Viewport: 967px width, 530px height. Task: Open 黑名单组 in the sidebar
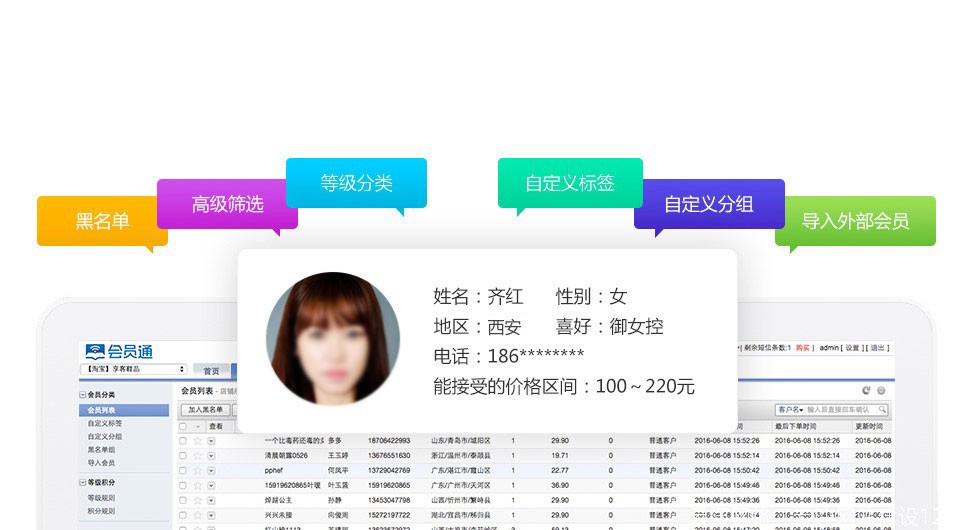point(101,450)
